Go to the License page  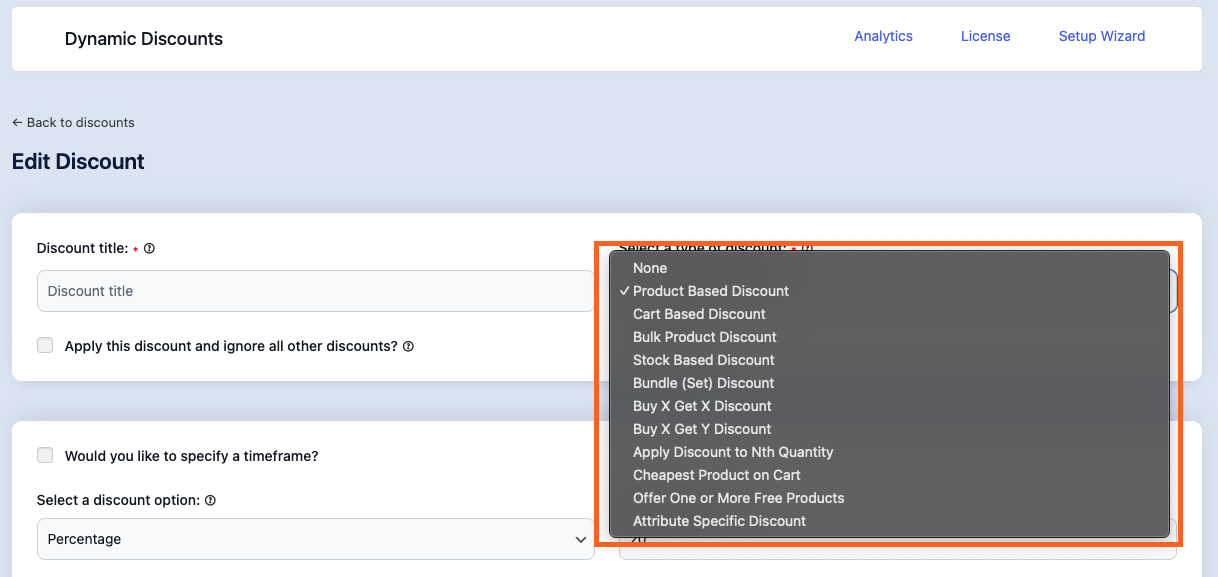coord(985,36)
